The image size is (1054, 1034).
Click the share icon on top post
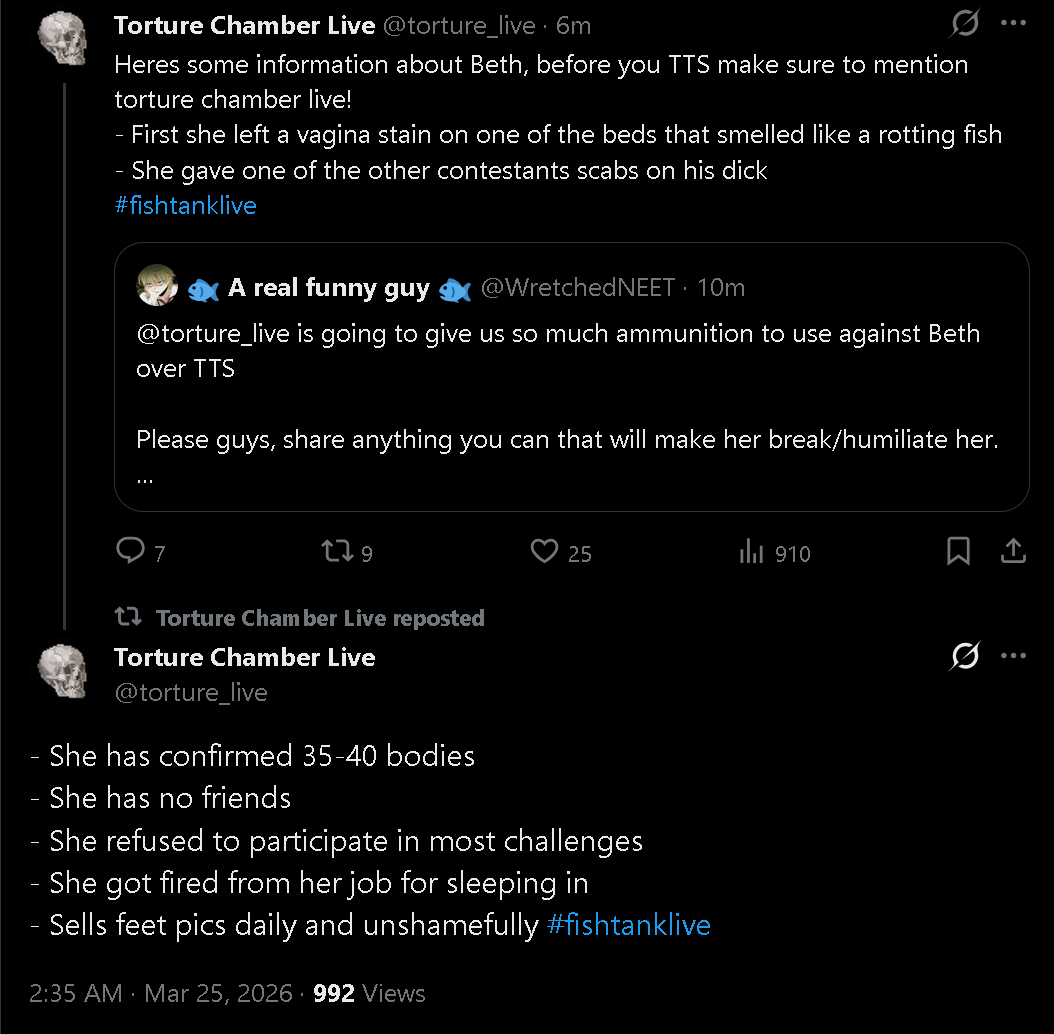pos(1012,551)
